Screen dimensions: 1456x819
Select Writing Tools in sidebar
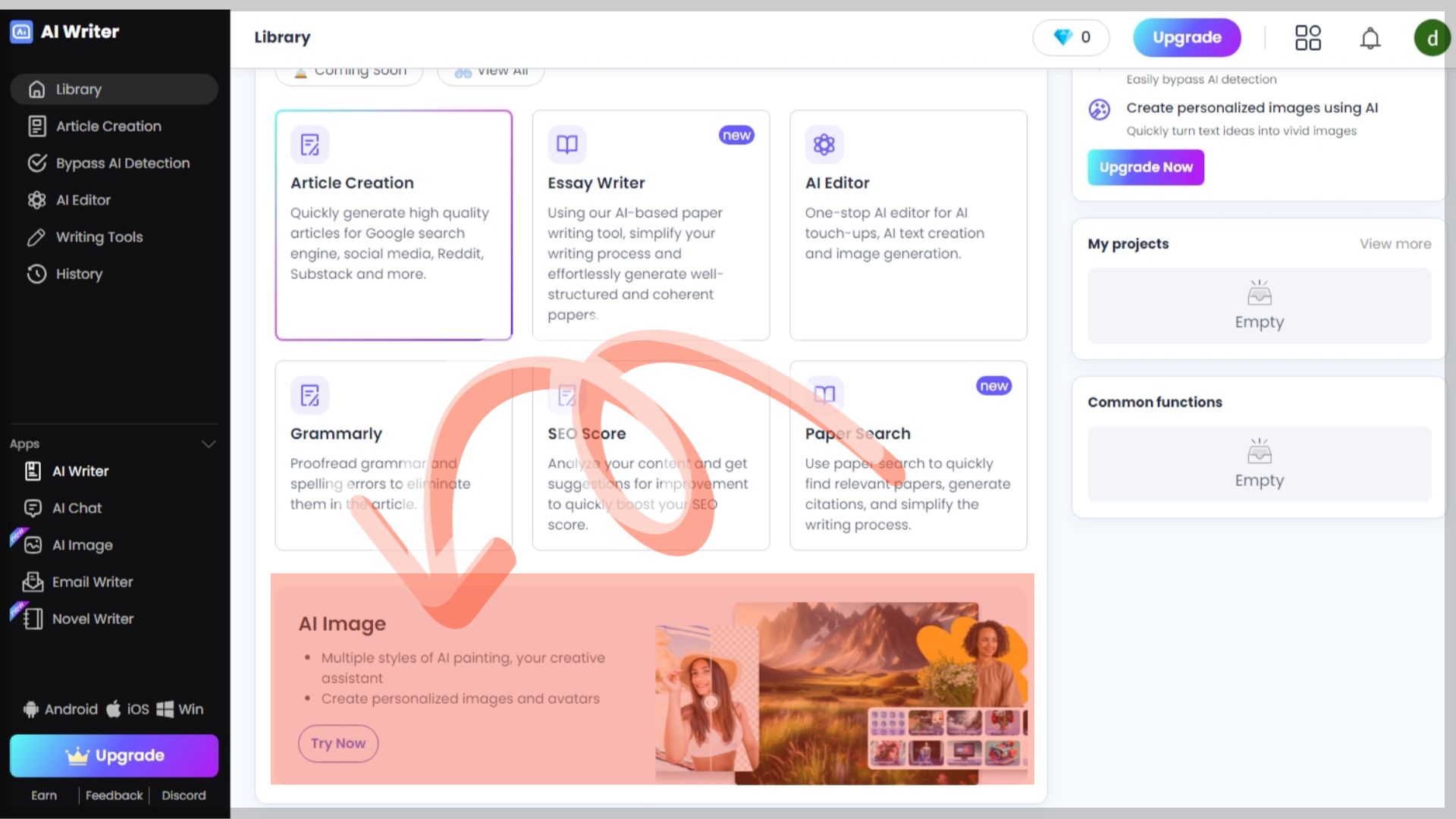pyautogui.click(x=99, y=237)
